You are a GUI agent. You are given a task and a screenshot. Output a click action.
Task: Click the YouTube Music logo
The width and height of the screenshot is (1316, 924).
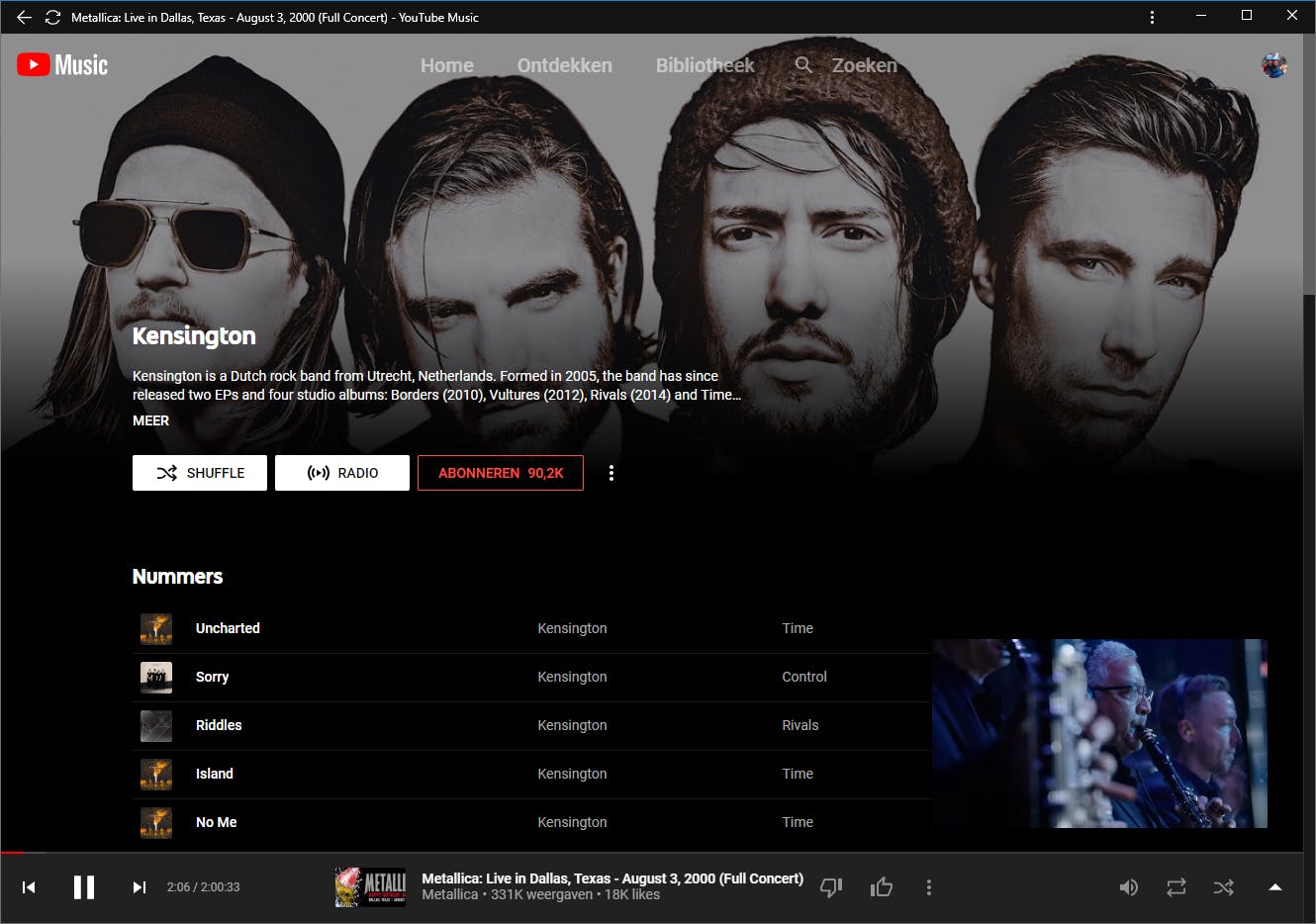tap(62, 65)
